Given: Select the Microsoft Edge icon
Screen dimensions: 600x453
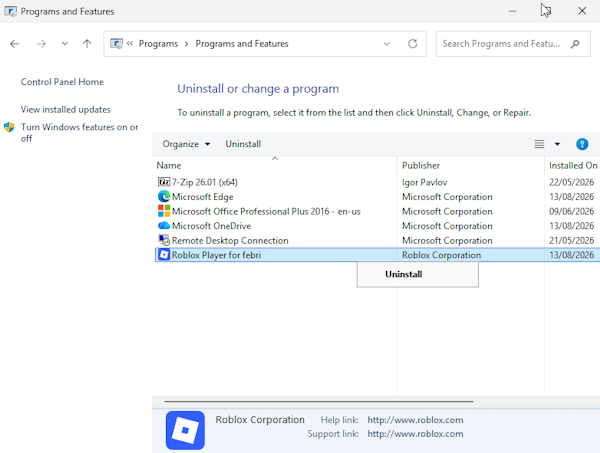Looking at the screenshot, I should pyautogui.click(x=164, y=196).
